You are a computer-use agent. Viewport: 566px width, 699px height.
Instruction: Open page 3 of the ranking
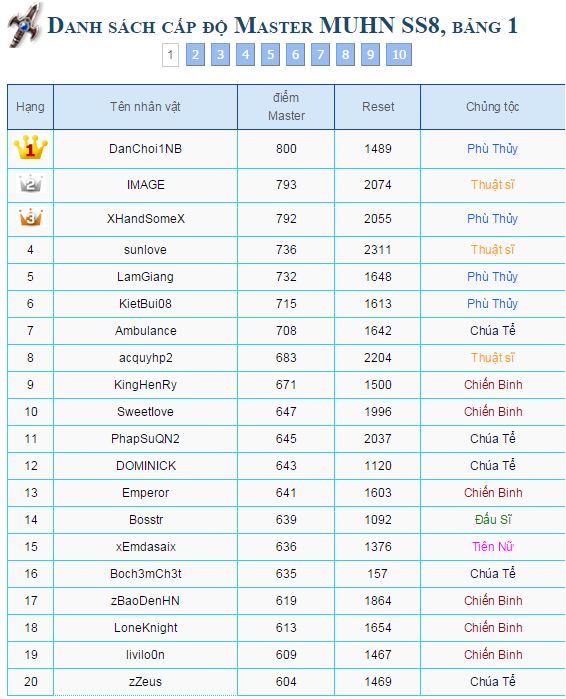click(x=220, y=54)
